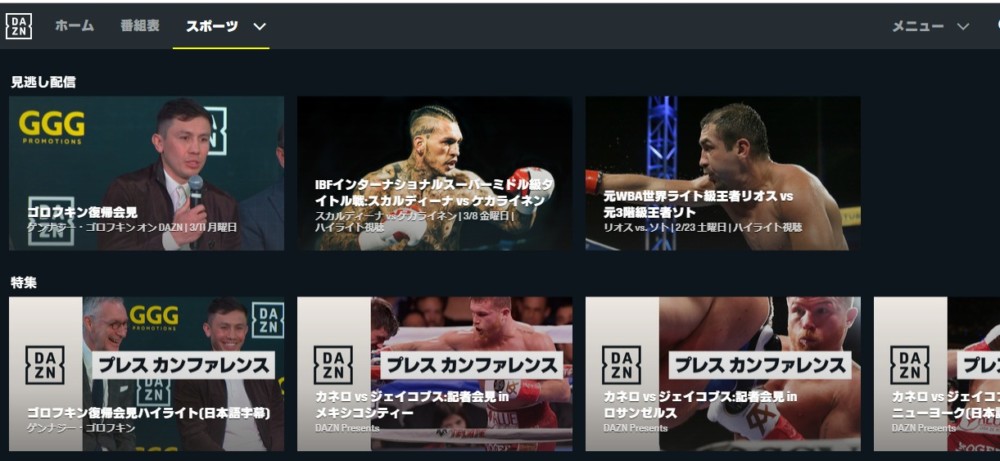Click DAZN logo on ゴロフキン feature card
This screenshot has width=1000, height=461.
(45, 365)
